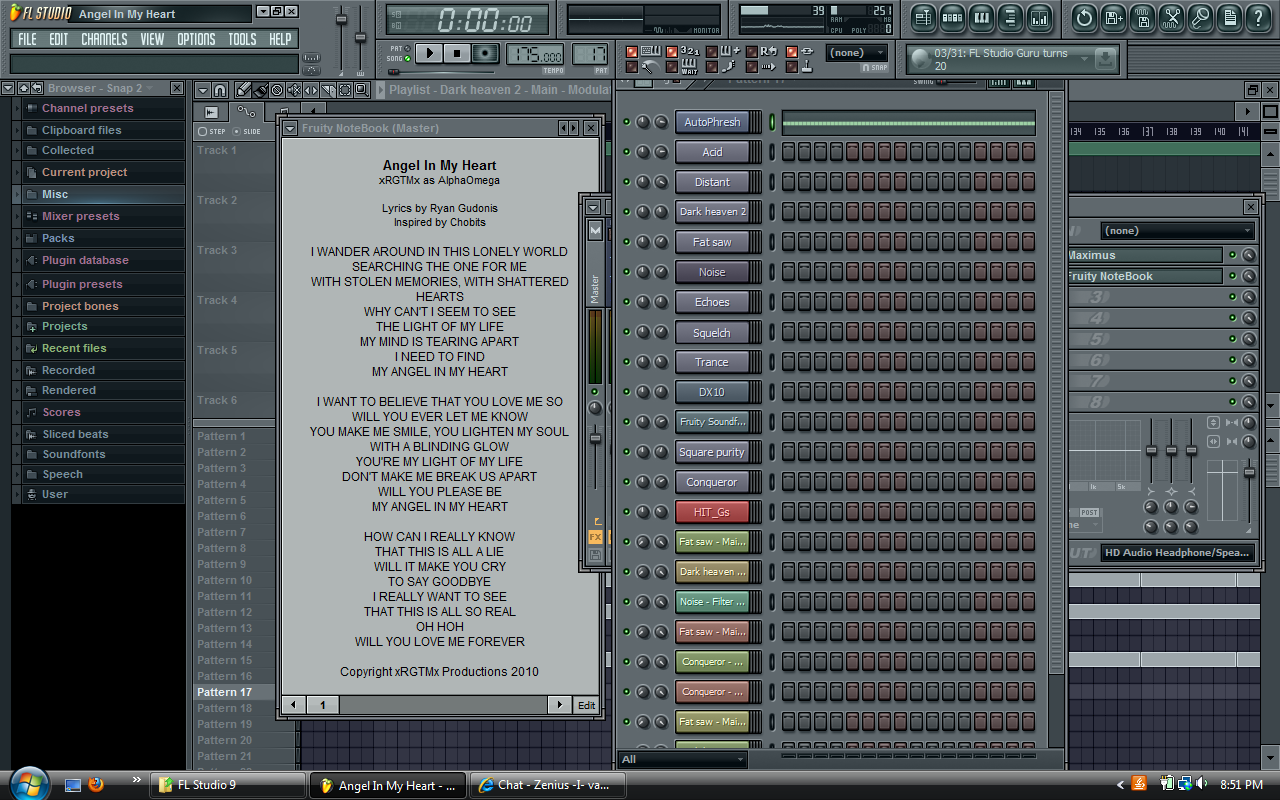Click the 175.000 tempo display
This screenshot has height=800, width=1280.
click(535, 54)
